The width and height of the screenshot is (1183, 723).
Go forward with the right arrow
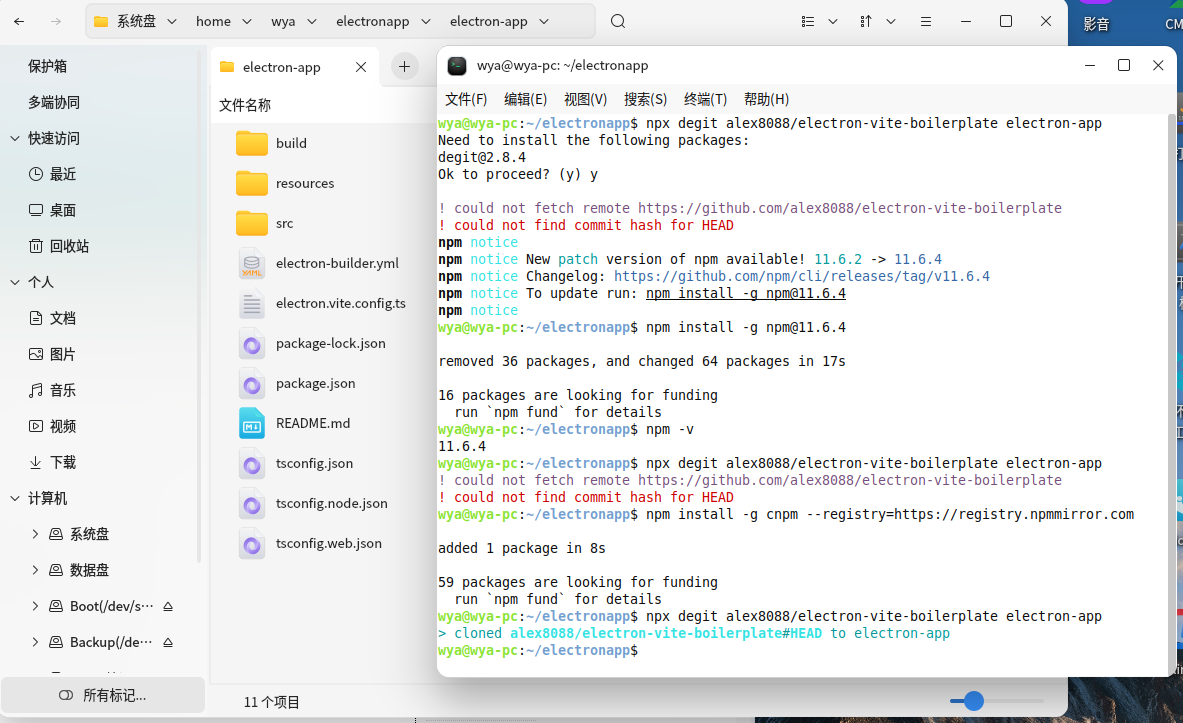tap(56, 21)
